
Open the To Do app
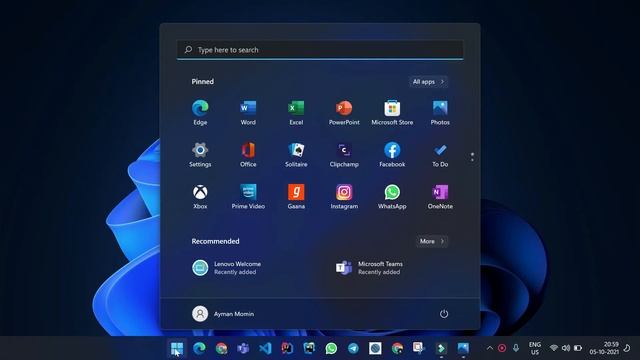tap(440, 155)
